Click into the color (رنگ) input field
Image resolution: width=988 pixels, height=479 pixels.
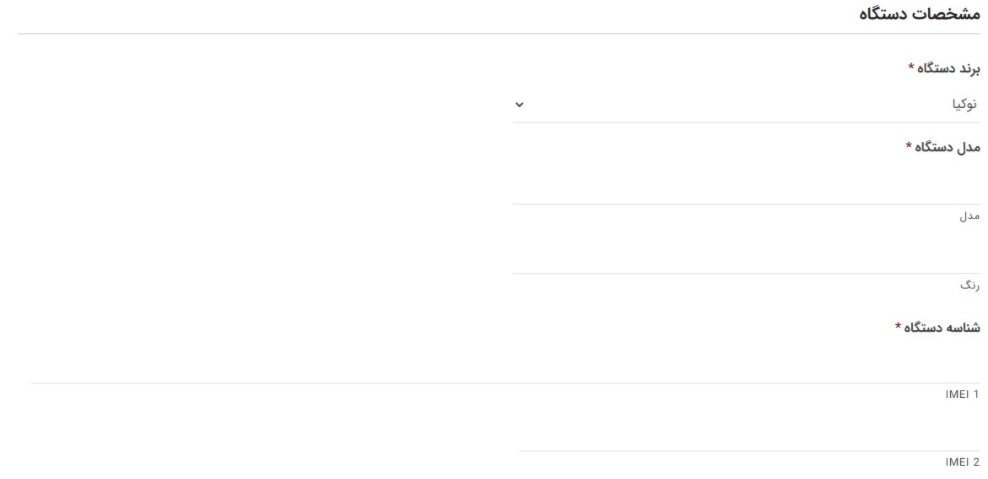(746, 256)
